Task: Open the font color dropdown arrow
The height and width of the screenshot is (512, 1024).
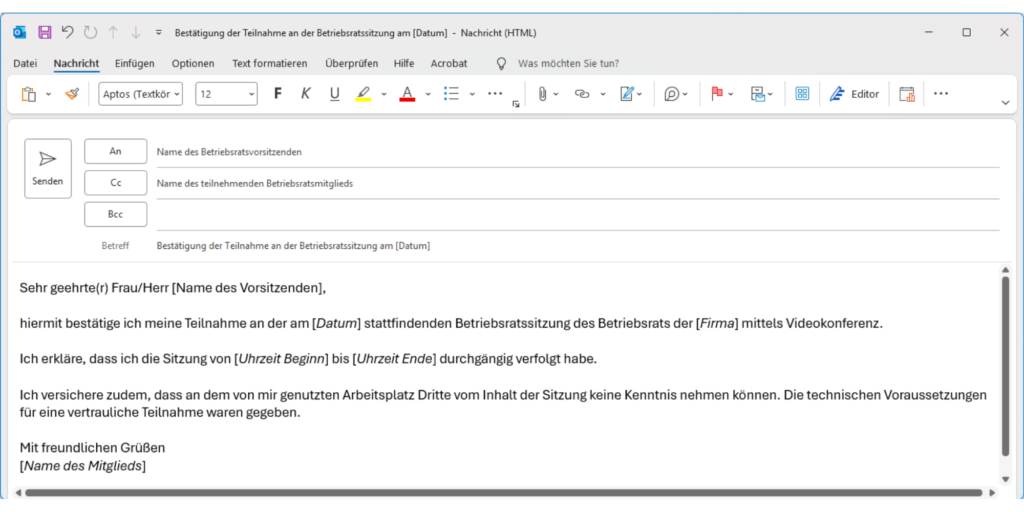Action: 428,94
